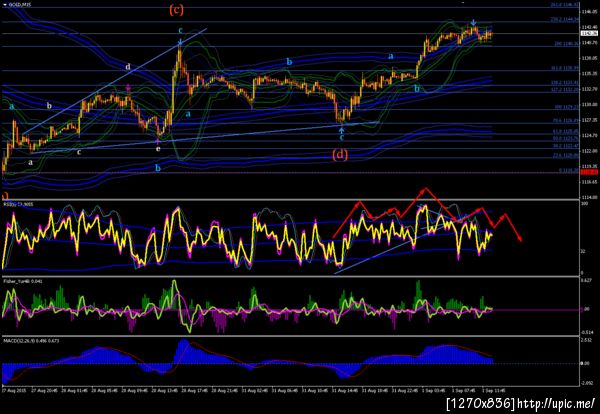600x414 pixels.
Task: Click the 31 Aug 14:45 time axis label
Action: click(x=344, y=391)
